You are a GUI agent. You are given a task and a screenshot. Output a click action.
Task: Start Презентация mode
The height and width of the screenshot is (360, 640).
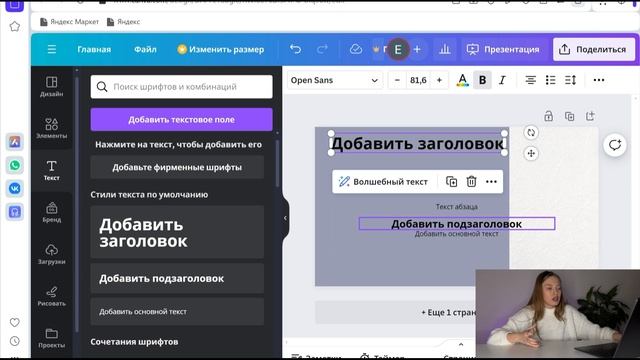pos(503,49)
